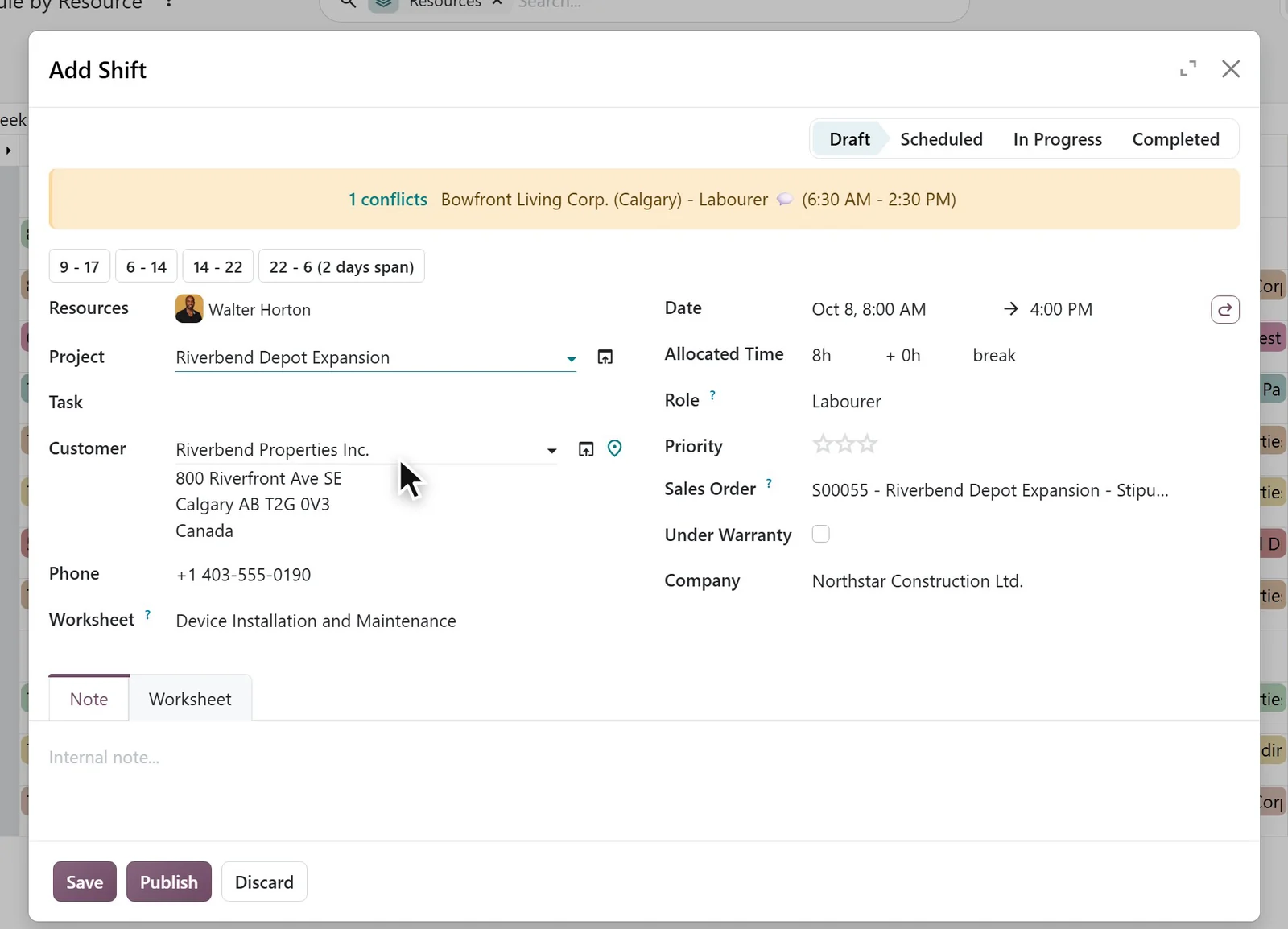Discard the shift changes
Viewport: 1288px width, 929px height.
pyautogui.click(x=264, y=882)
